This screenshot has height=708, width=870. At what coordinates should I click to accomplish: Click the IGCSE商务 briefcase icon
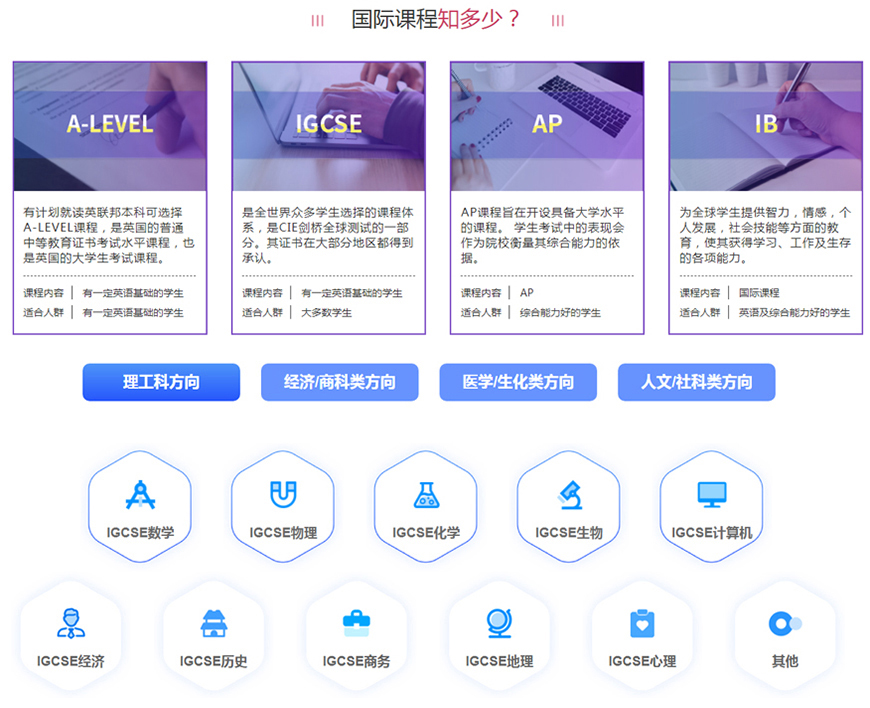point(355,623)
